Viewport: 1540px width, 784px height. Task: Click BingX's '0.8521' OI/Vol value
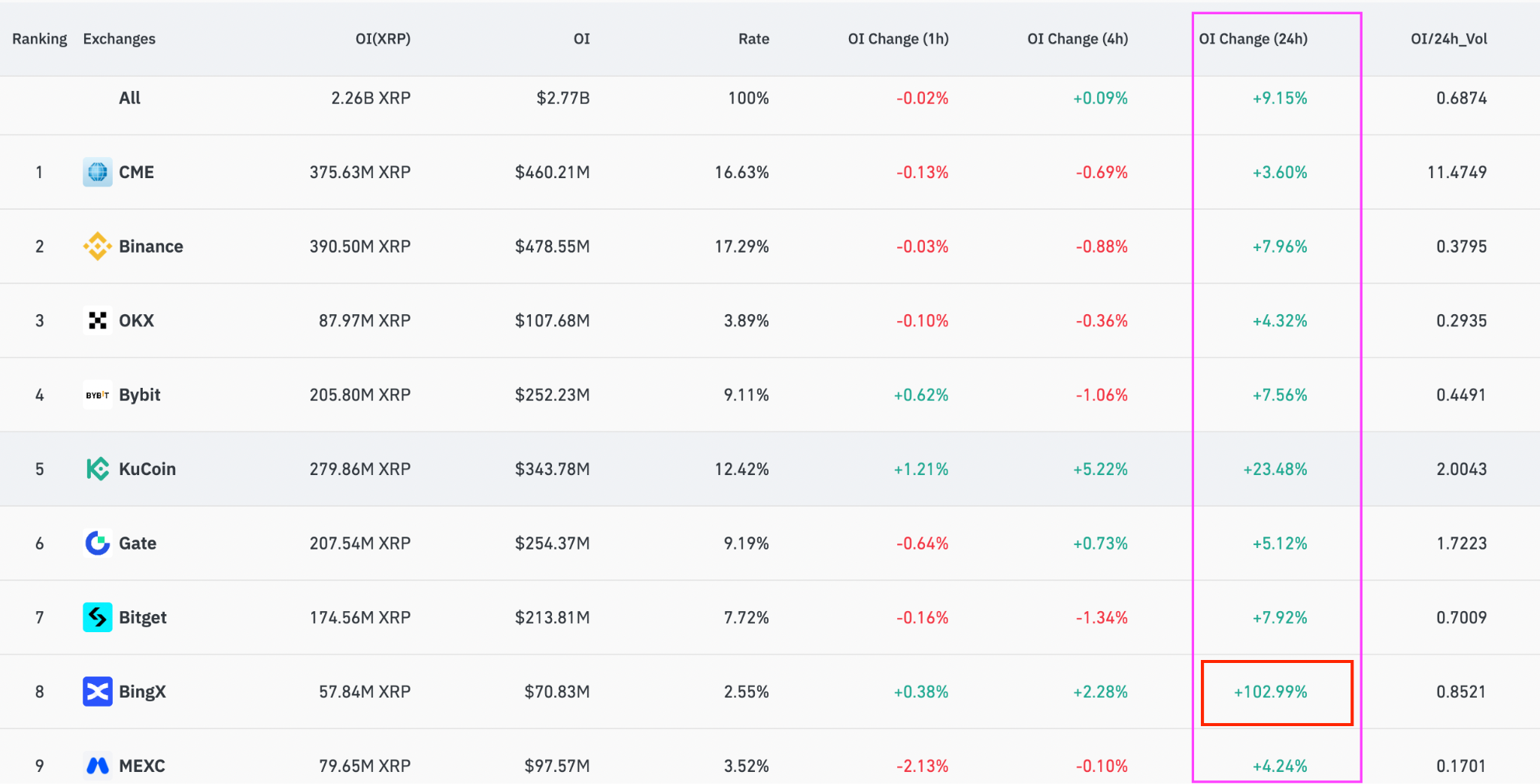click(1462, 692)
